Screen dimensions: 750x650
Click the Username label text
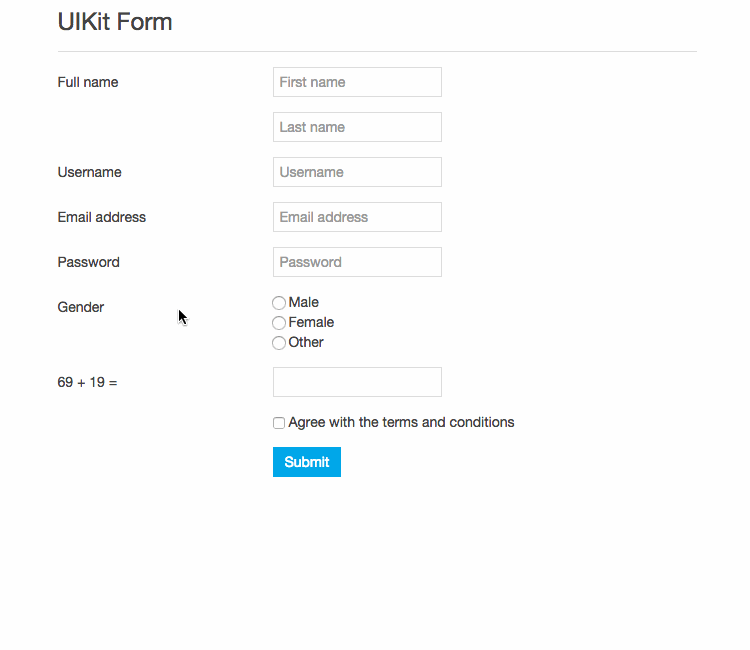[x=89, y=172]
